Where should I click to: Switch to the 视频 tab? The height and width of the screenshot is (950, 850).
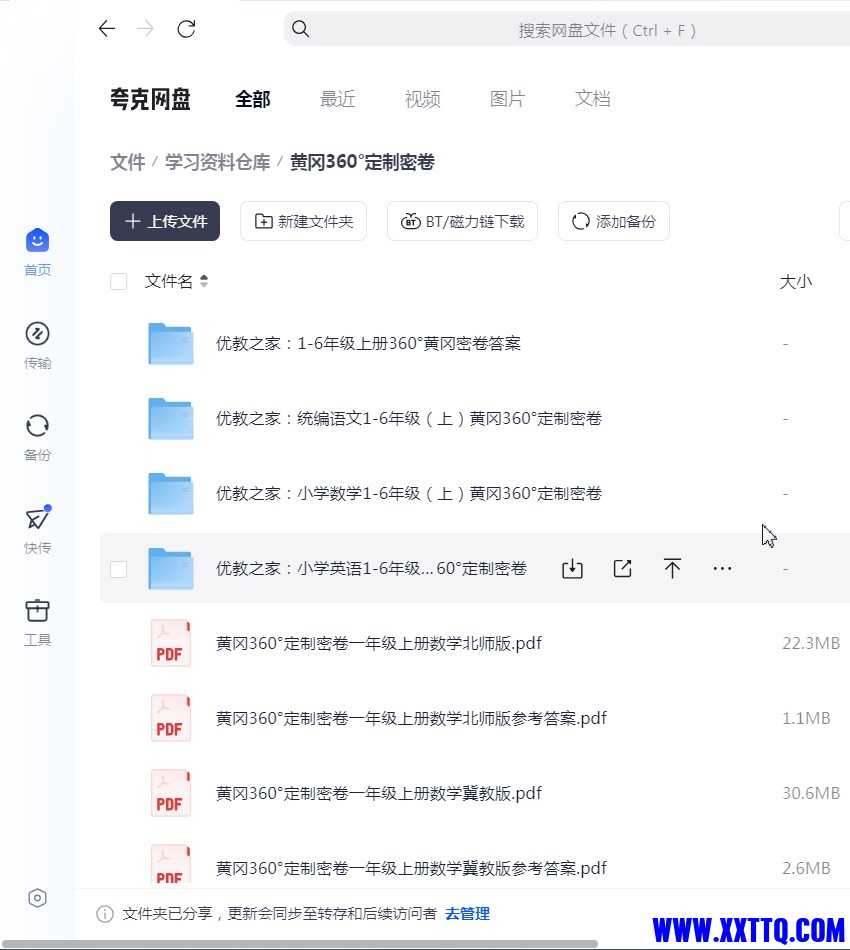[x=422, y=99]
